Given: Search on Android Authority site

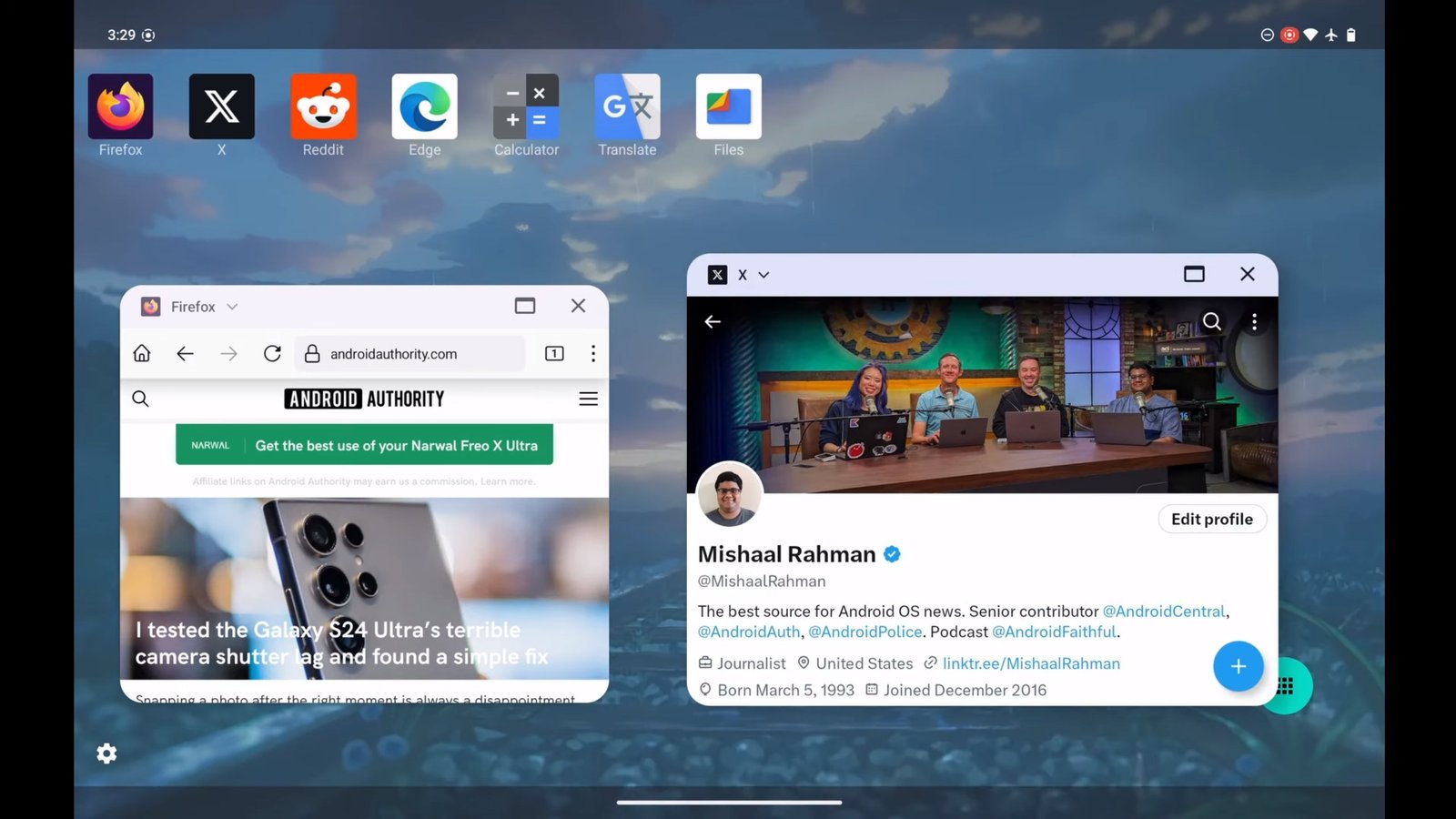Looking at the screenshot, I should click(x=140, y=399).
